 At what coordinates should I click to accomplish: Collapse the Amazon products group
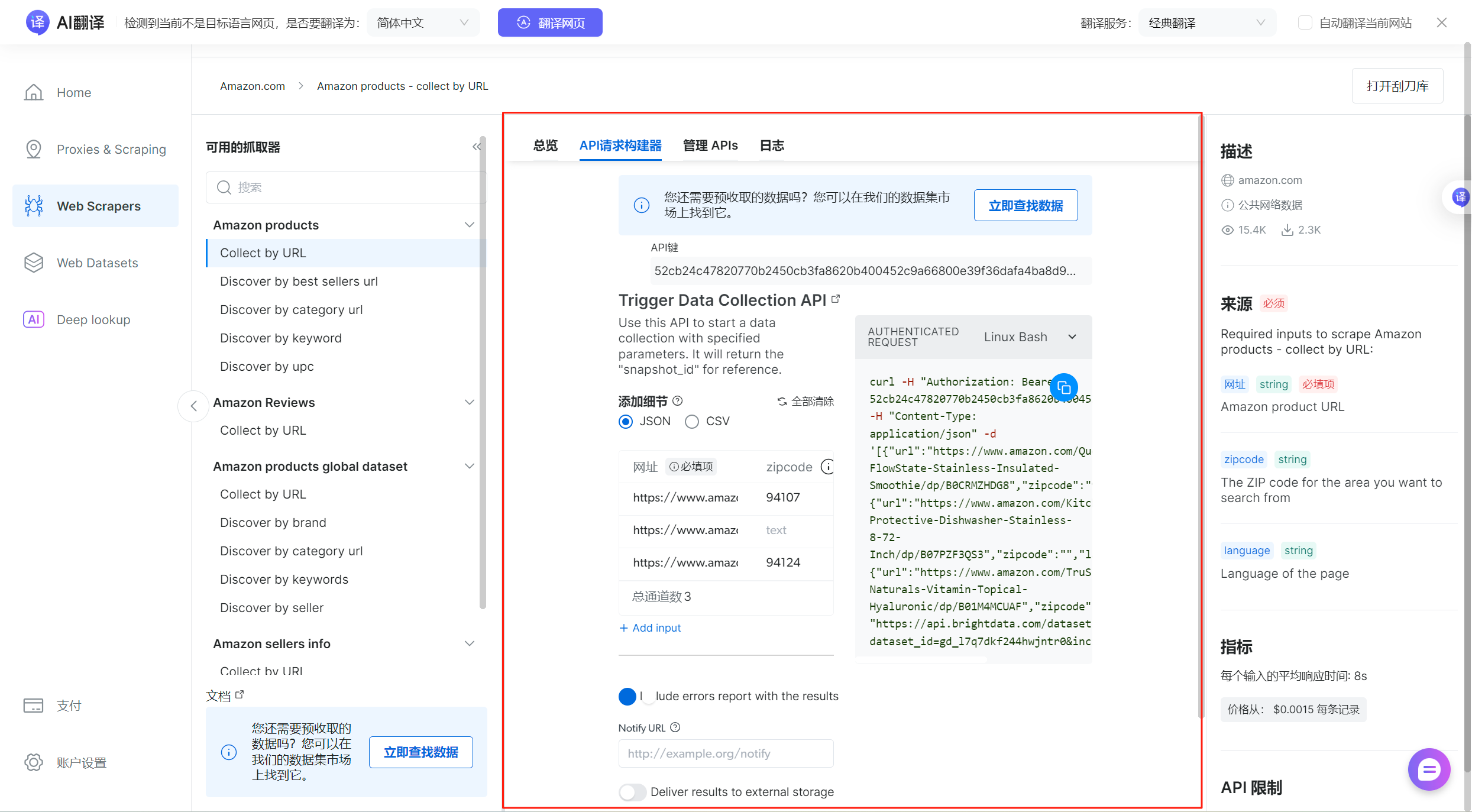(x=470, y=225)
